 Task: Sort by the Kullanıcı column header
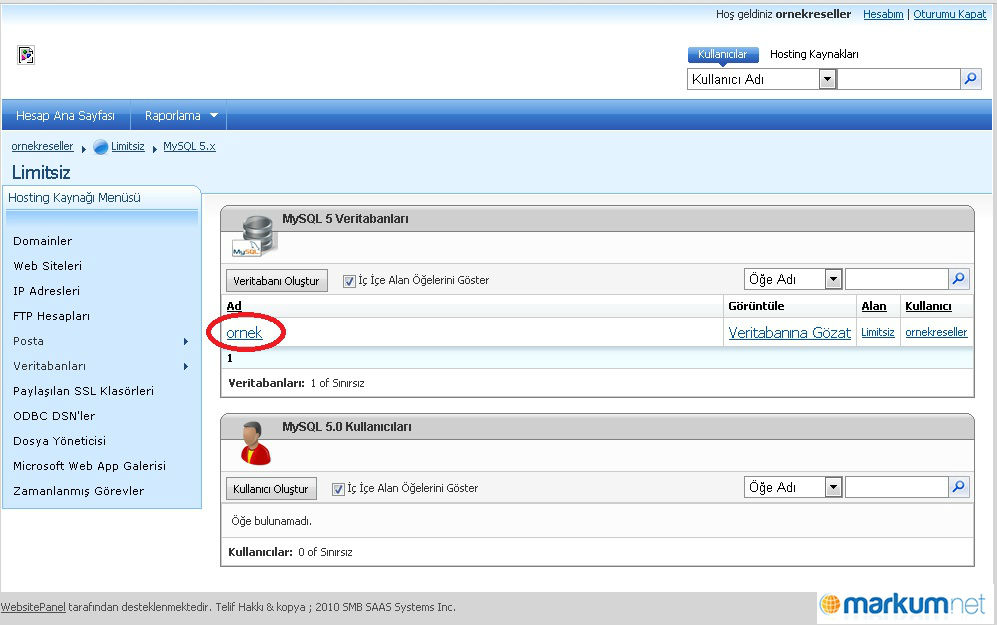pyautogui.click(x=928, y=306)
